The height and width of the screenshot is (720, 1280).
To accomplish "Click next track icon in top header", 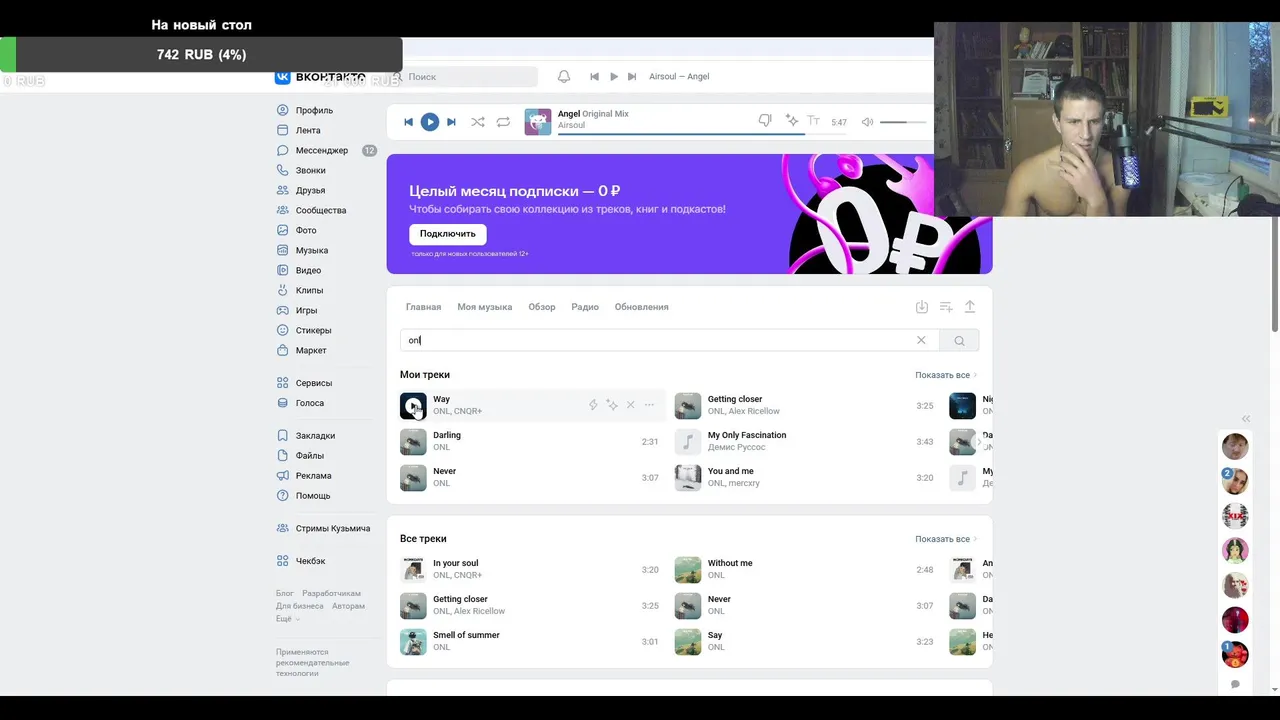I will click(634, 76).
